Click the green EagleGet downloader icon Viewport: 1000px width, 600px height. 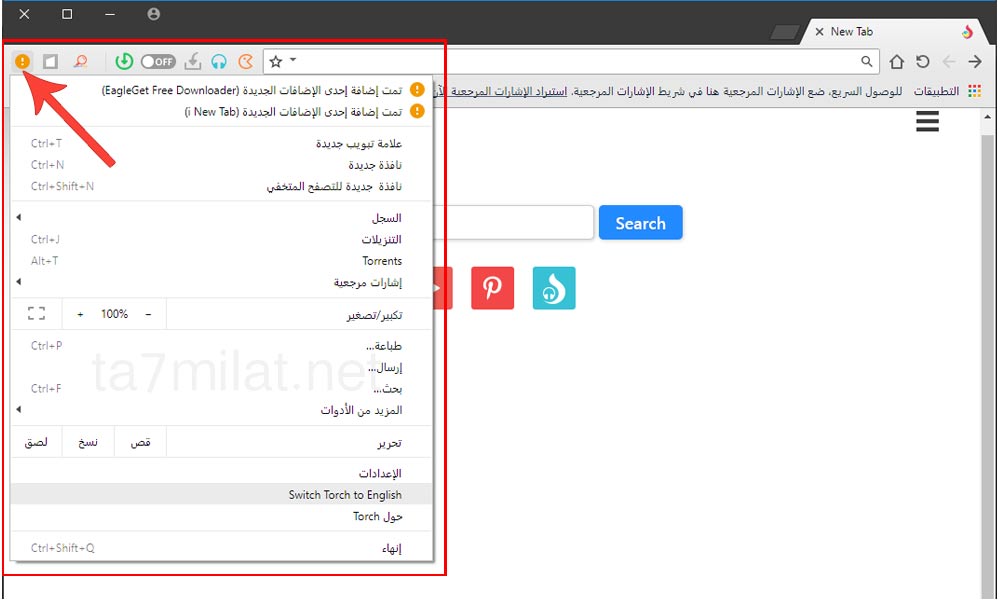[124, 61]
